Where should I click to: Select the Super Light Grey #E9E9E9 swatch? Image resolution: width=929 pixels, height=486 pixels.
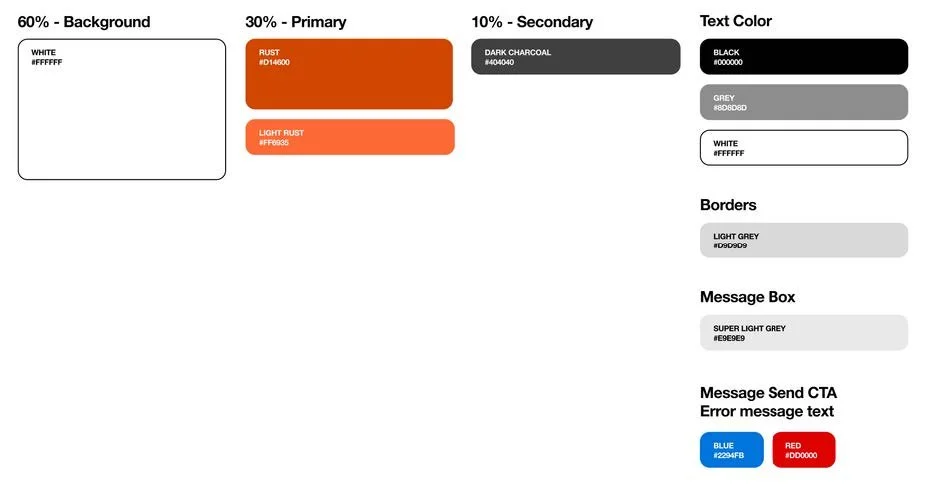click(x=804, y=332)
